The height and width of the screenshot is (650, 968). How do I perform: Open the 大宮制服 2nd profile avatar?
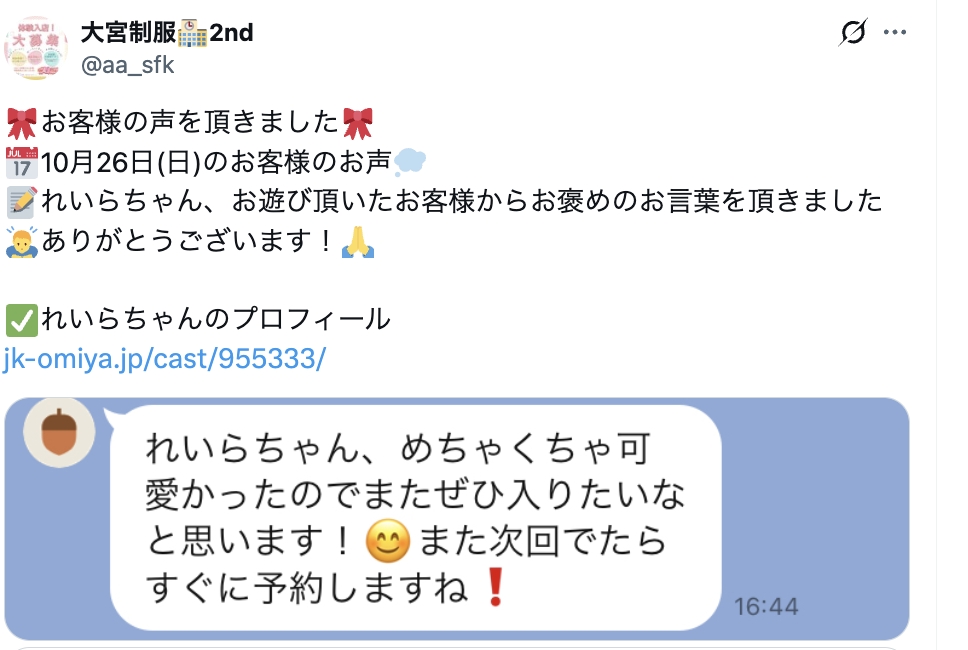(x=36, y=48)
